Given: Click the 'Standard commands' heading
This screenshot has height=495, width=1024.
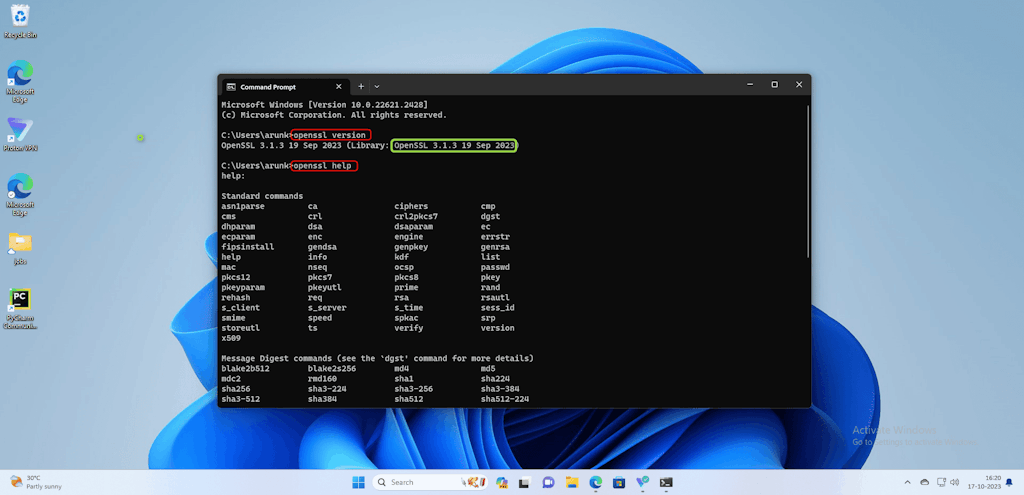Looking at the screenshot, I should [262, 196].
